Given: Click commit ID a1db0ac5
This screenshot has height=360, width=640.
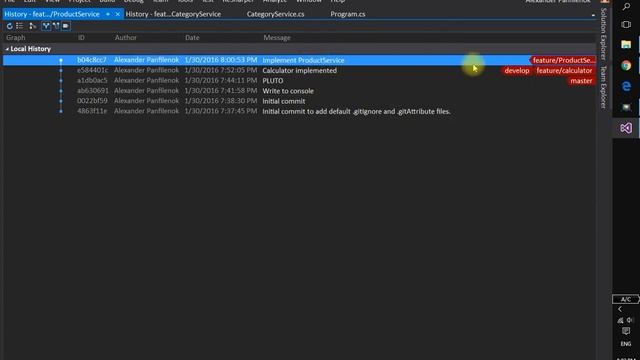Looking at the screenshot, I should (92, 80).
